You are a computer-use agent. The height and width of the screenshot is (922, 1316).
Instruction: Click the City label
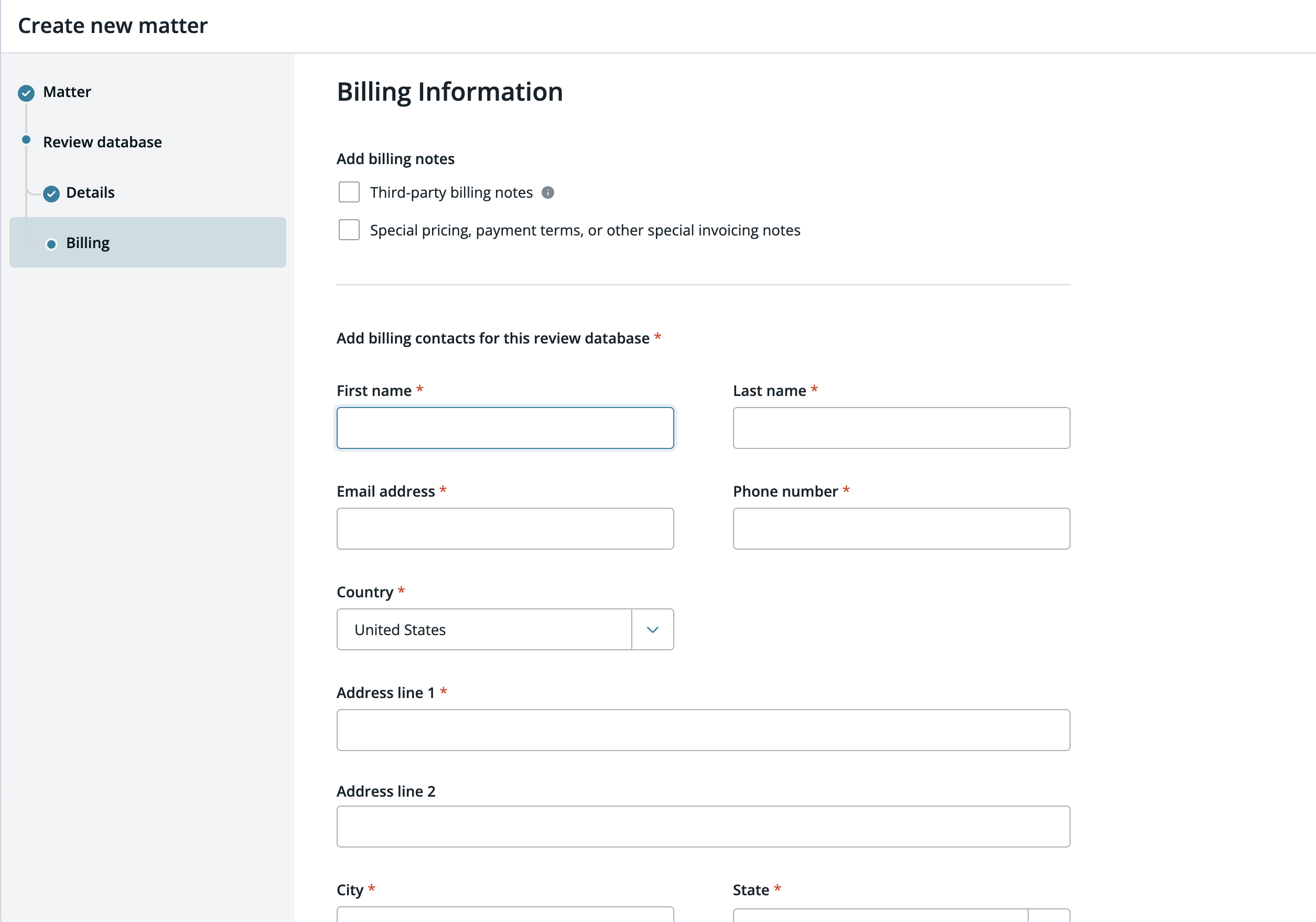pos(350,890)
